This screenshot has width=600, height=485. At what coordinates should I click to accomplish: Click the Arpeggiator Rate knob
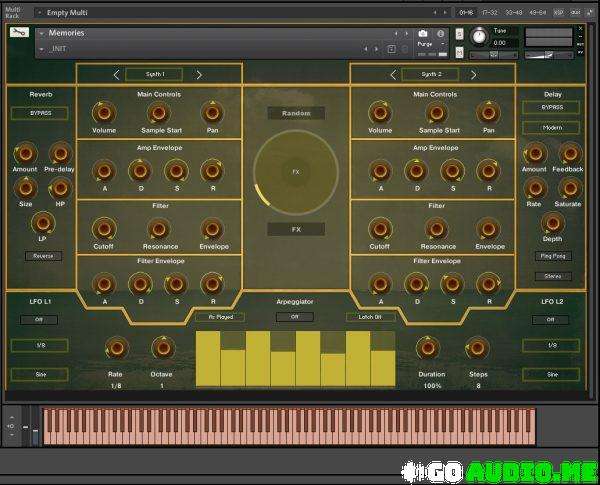point(116,348)
